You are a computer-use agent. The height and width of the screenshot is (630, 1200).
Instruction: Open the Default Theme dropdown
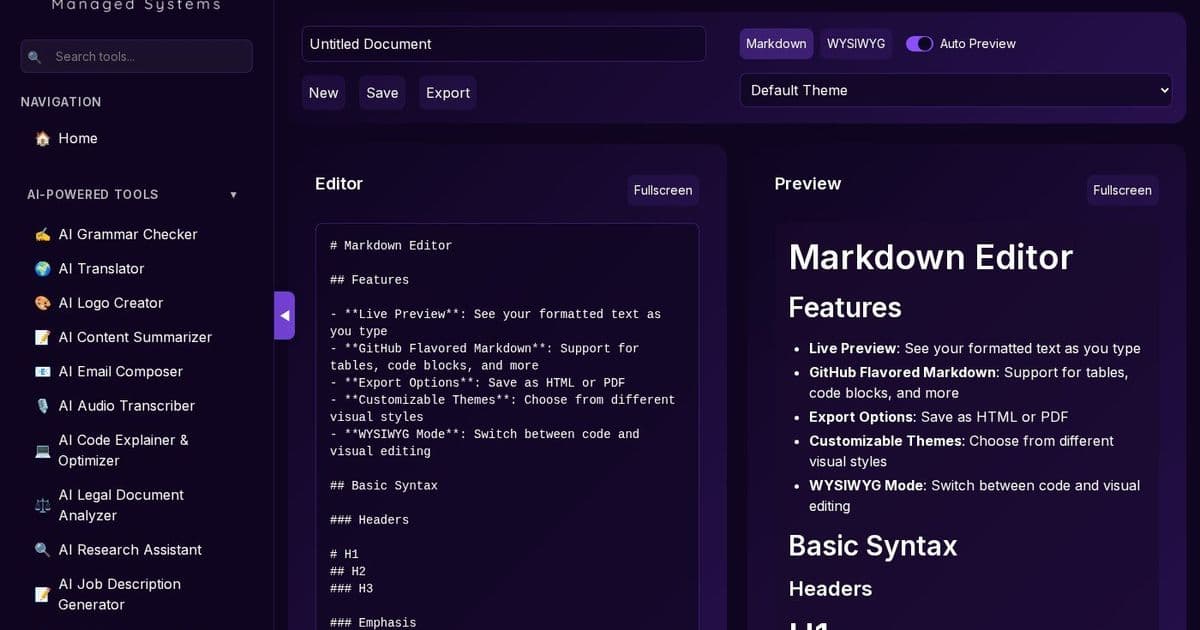point(955,90)
